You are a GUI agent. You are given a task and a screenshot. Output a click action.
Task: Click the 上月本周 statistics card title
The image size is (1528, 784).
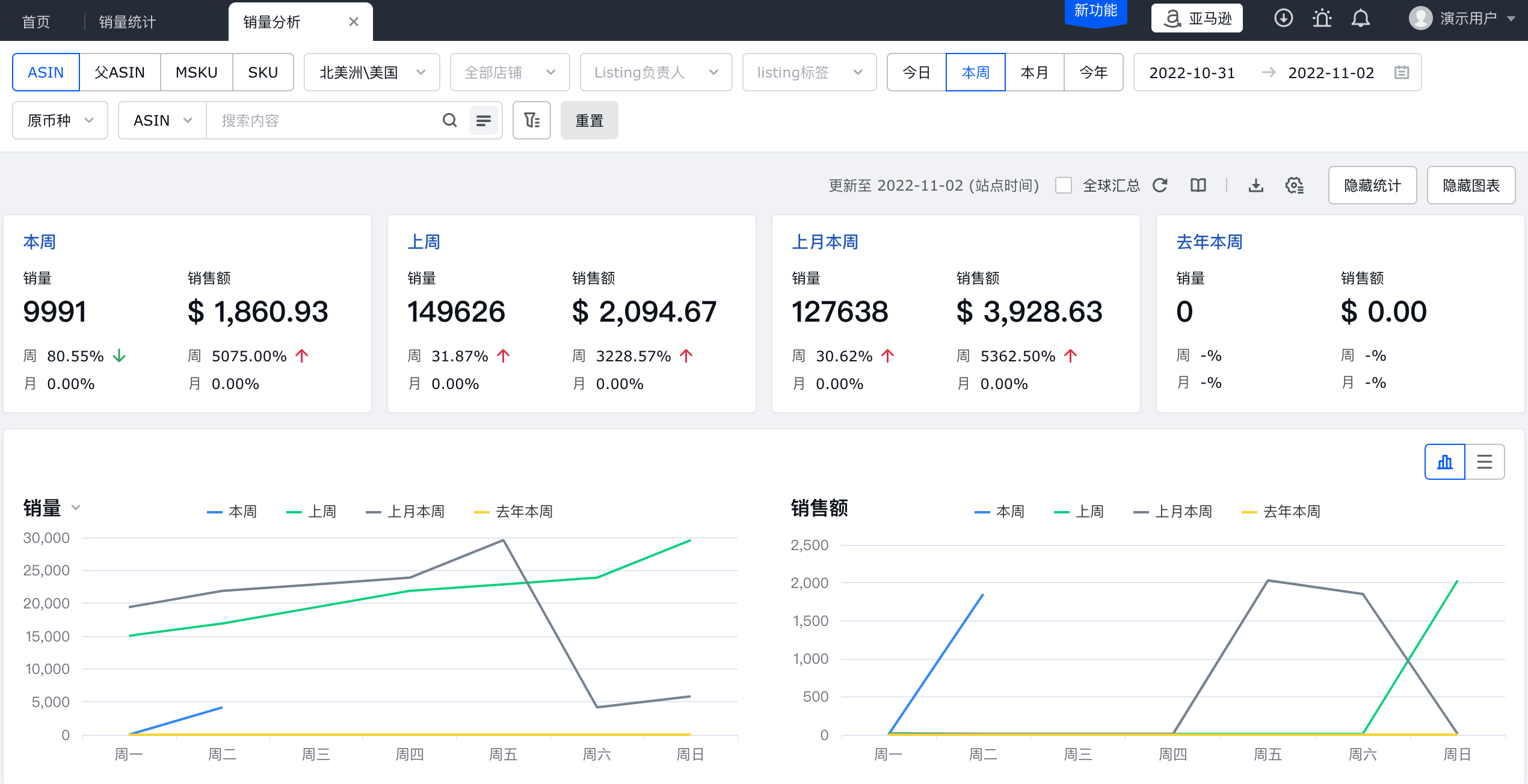825,242
